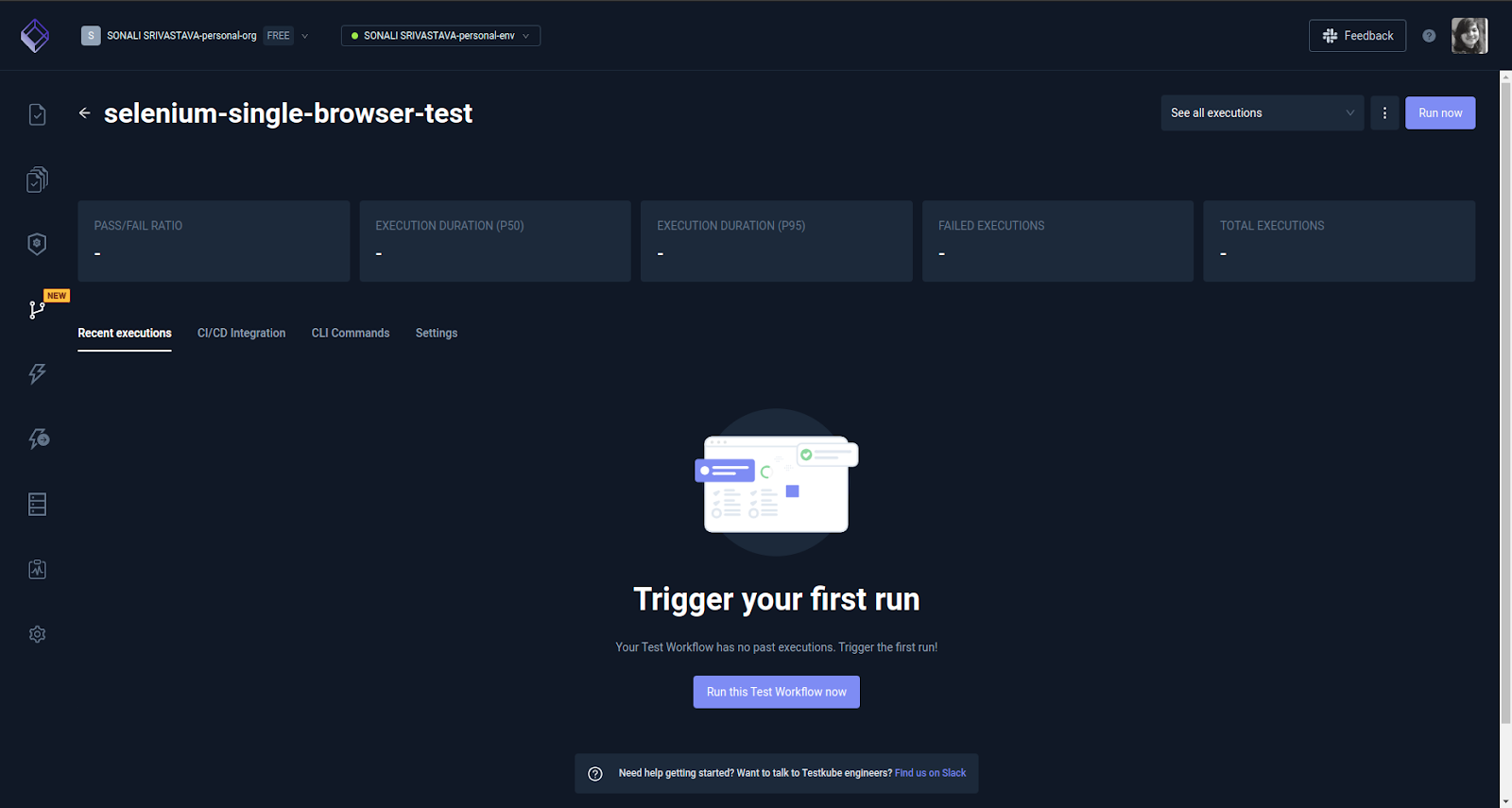Click the FAILED EXECUTIONS card
This screenshot has width=1512, height=808.
click(x=1057, y=241)
